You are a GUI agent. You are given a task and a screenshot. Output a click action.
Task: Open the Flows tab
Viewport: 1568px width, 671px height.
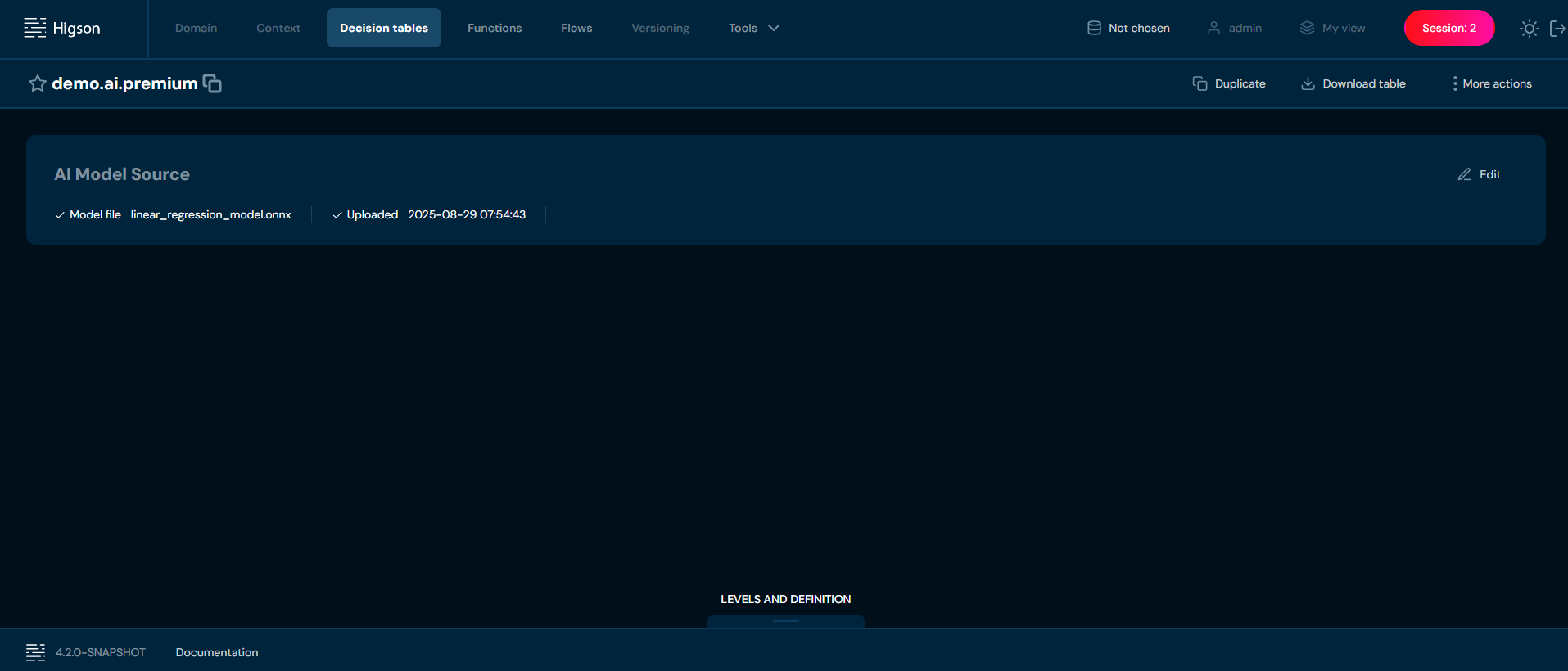pyautogui.click(x=576, y=28)
